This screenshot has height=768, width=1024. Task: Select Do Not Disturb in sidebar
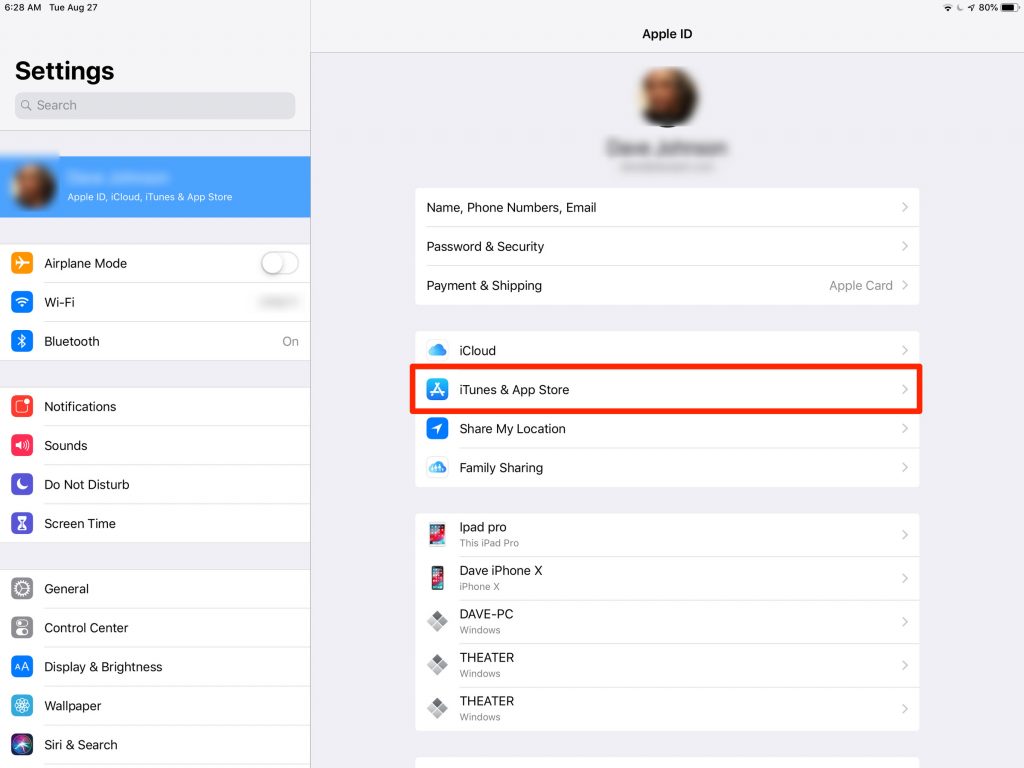155,485
